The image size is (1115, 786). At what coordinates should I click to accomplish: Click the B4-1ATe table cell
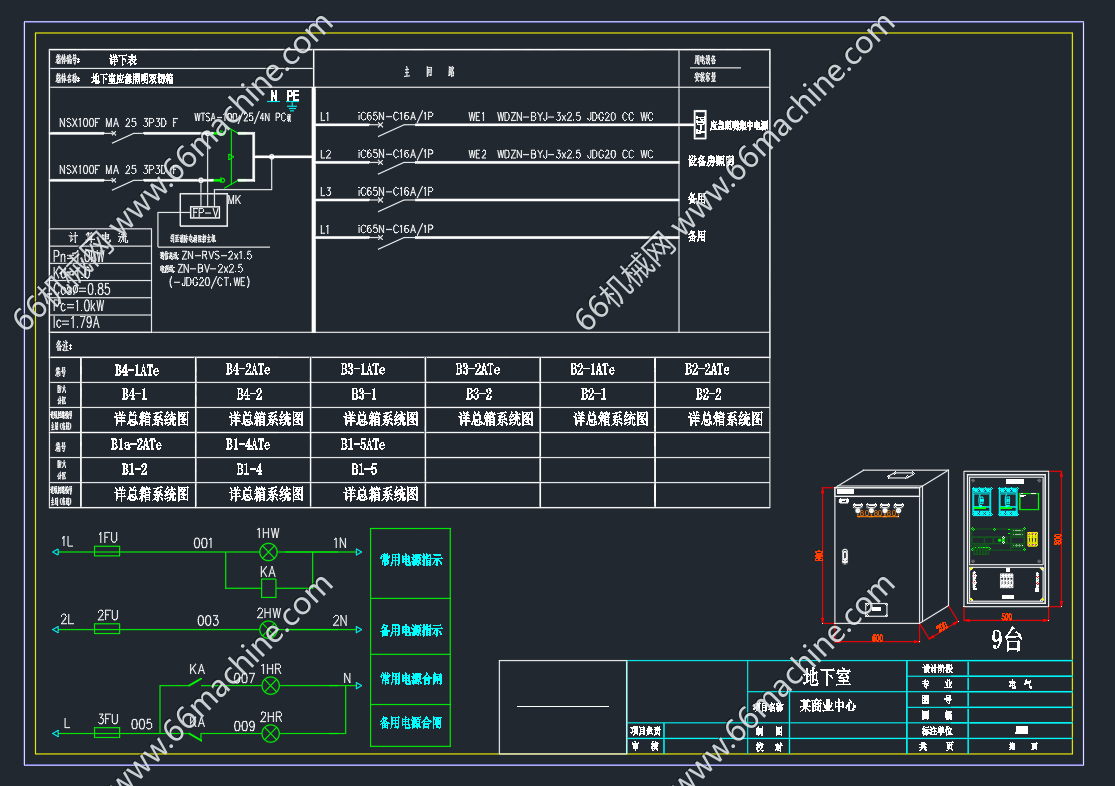(137, 370)
